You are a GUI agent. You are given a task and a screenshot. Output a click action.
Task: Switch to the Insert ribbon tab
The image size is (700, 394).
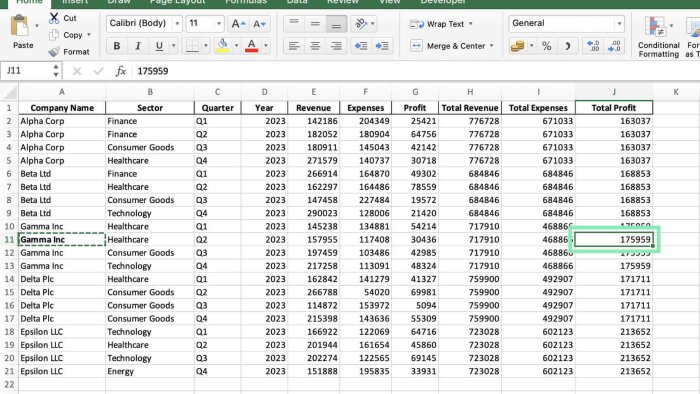pos(75,2)
